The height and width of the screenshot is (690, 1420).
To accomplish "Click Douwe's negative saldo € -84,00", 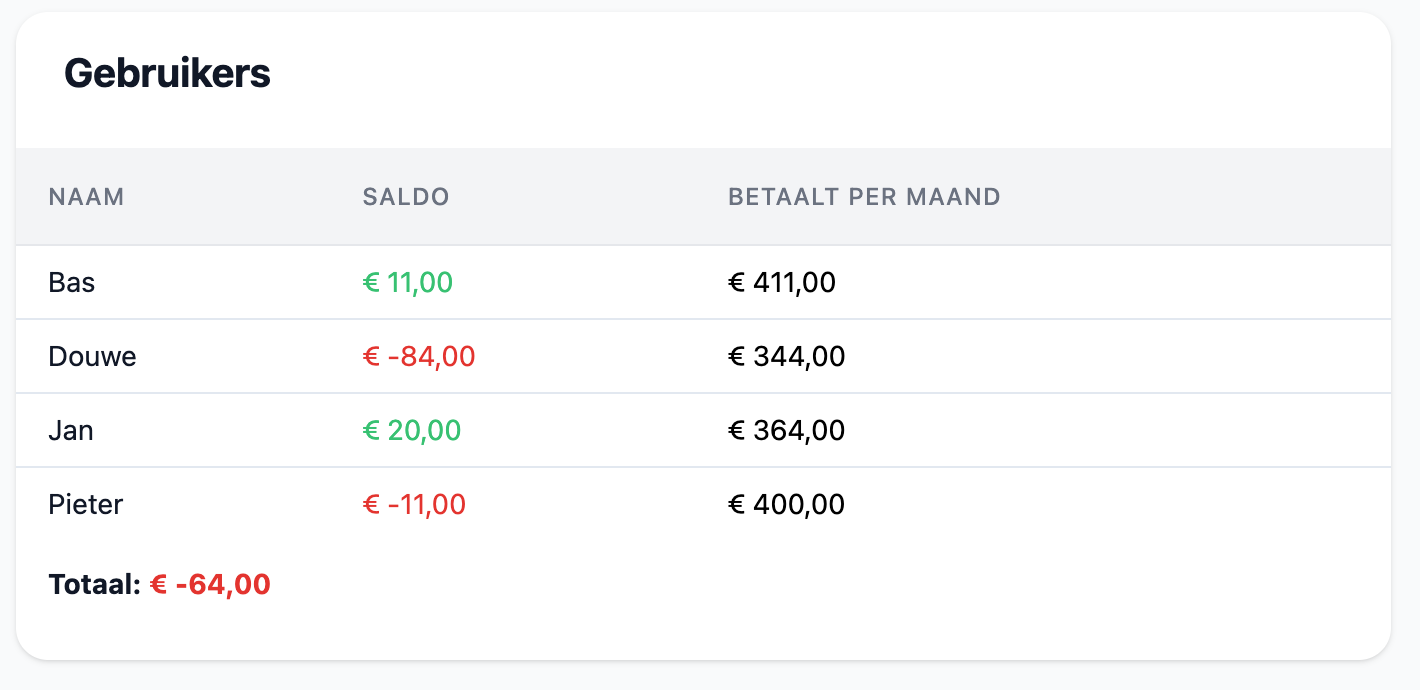I will (x=418, y=356).
